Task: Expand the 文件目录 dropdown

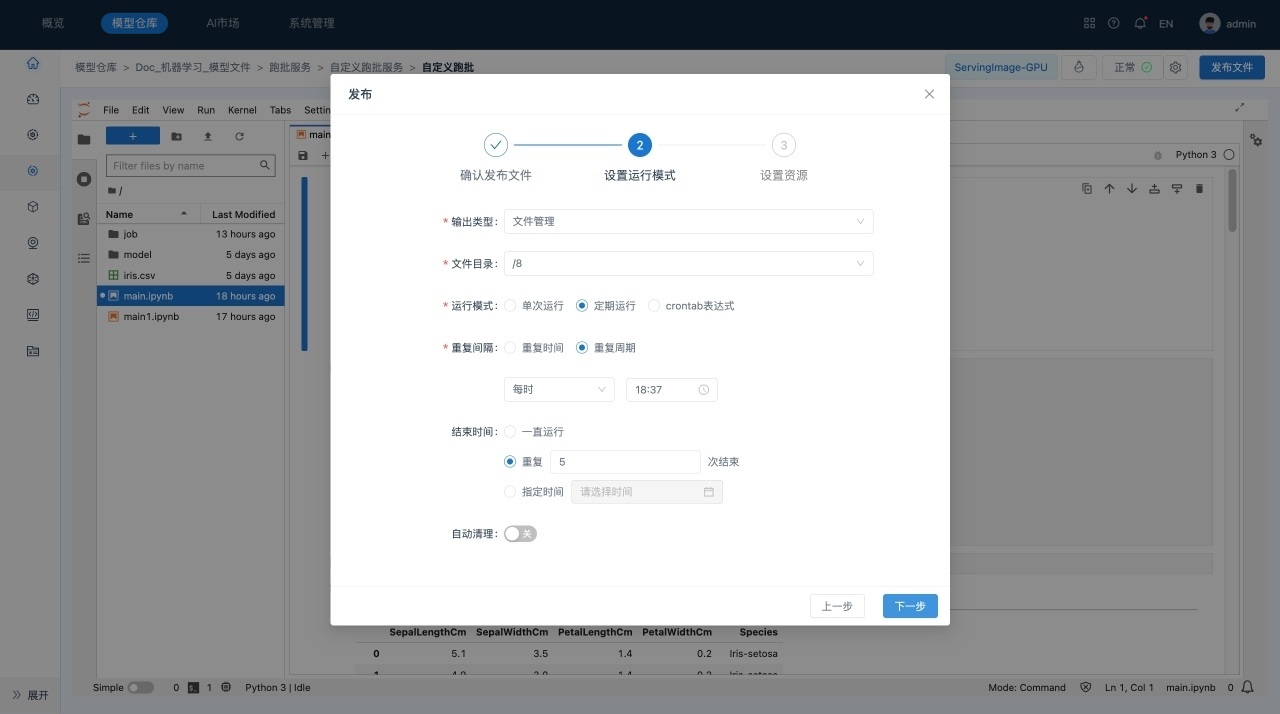Action: coord(688,264)
